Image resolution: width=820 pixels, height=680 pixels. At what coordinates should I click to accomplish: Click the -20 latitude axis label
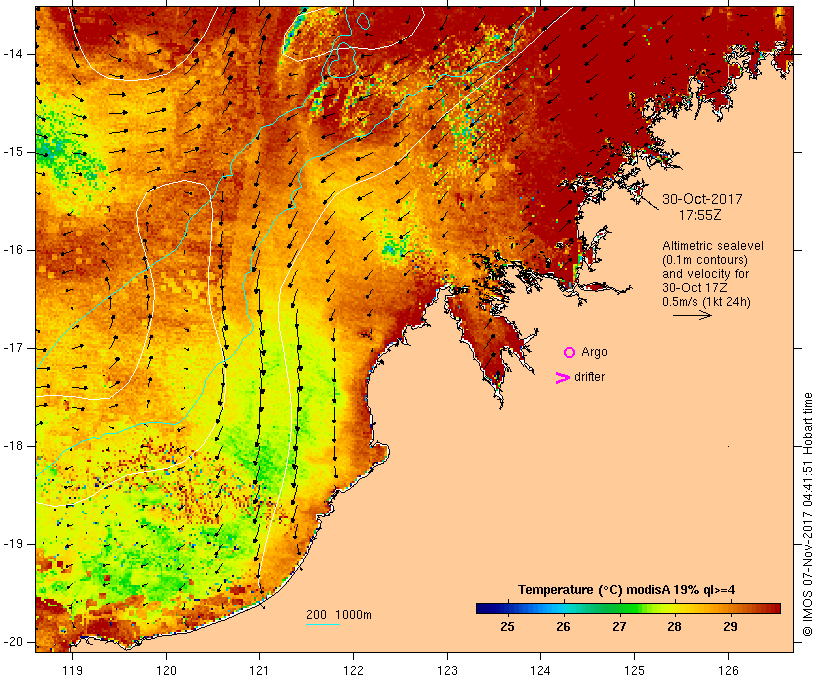(x=13, y=642)
